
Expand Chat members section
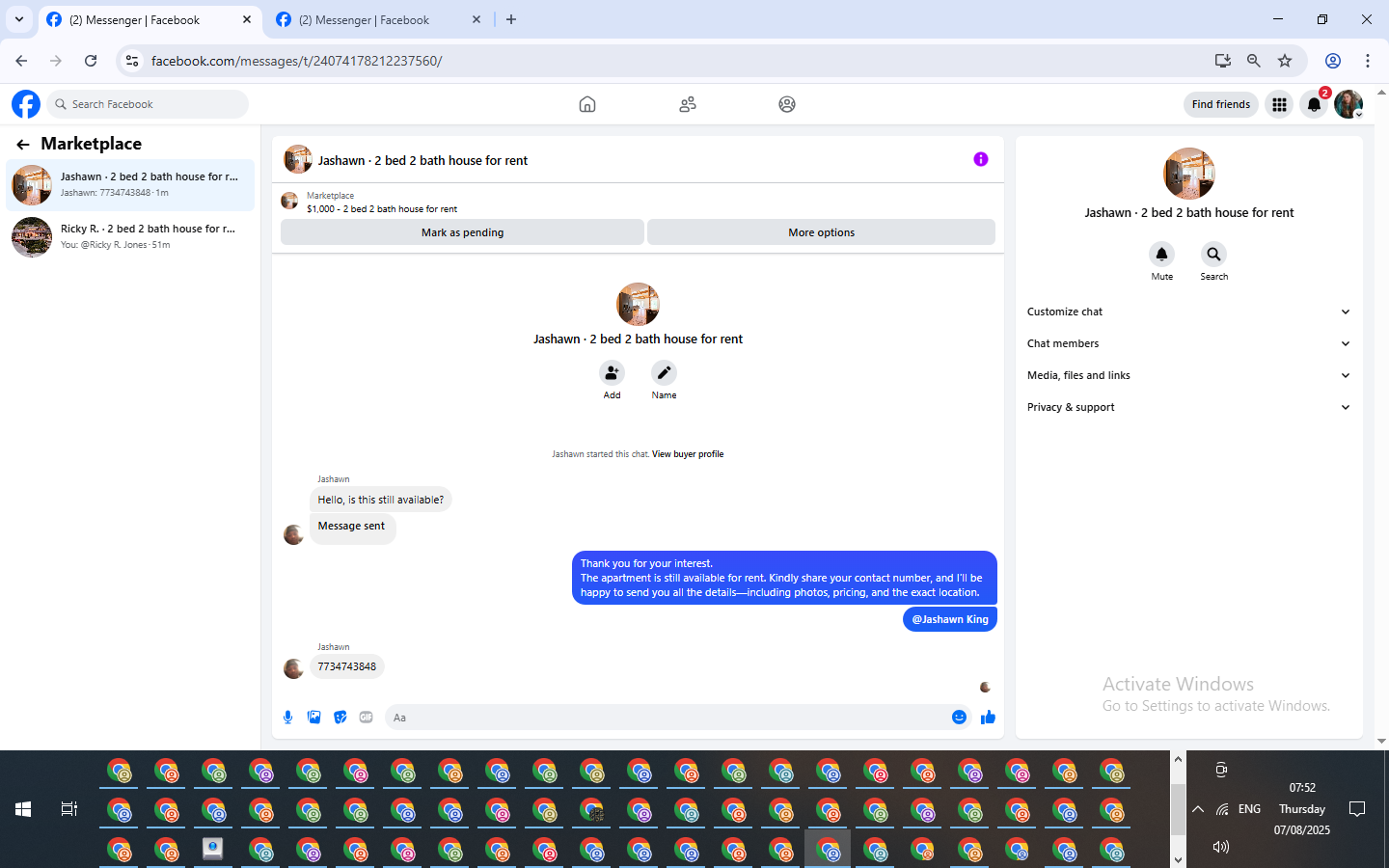1189,343
